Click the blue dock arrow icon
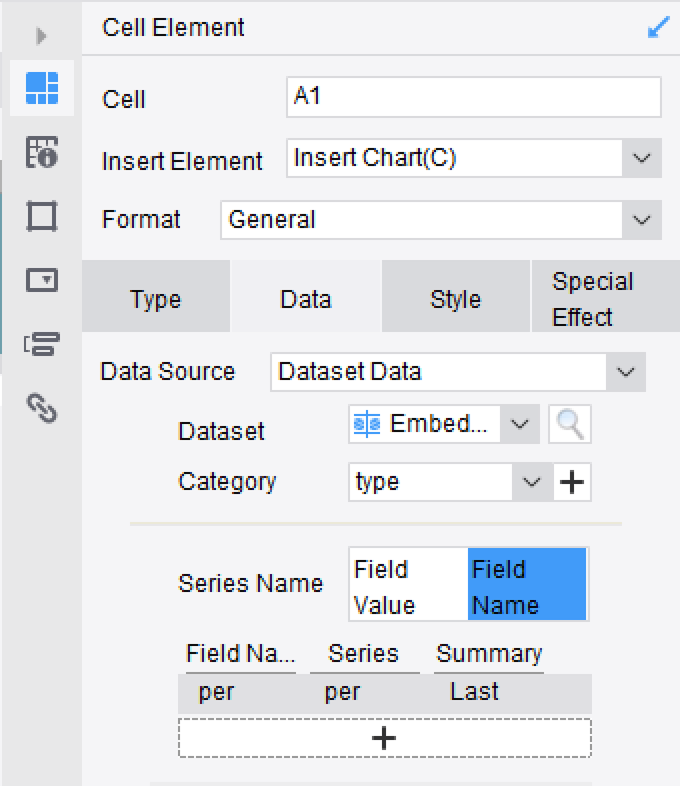680x786 pixels. (x=658, y=28)
